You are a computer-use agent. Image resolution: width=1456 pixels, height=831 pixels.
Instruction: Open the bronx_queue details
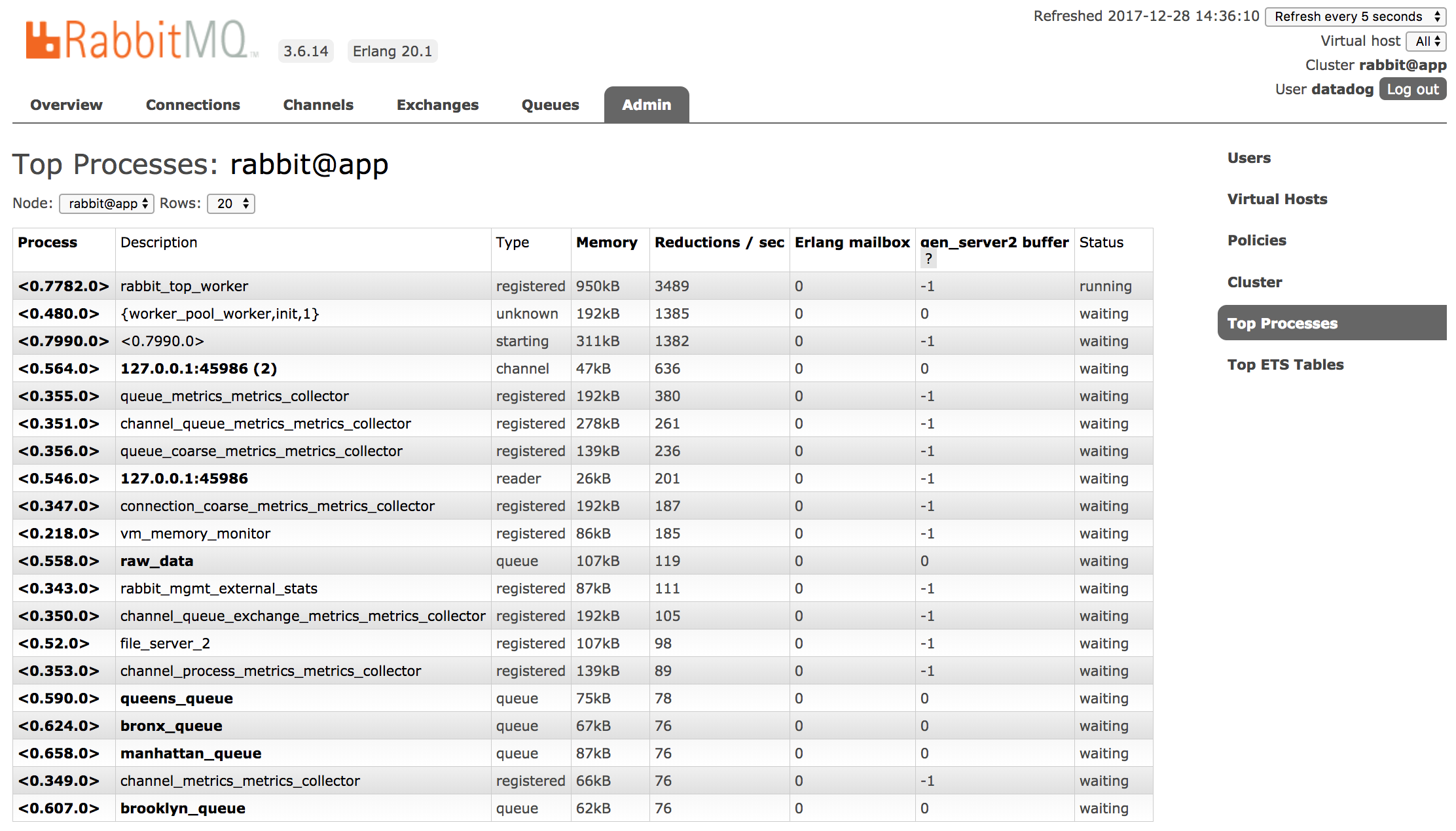170,726
